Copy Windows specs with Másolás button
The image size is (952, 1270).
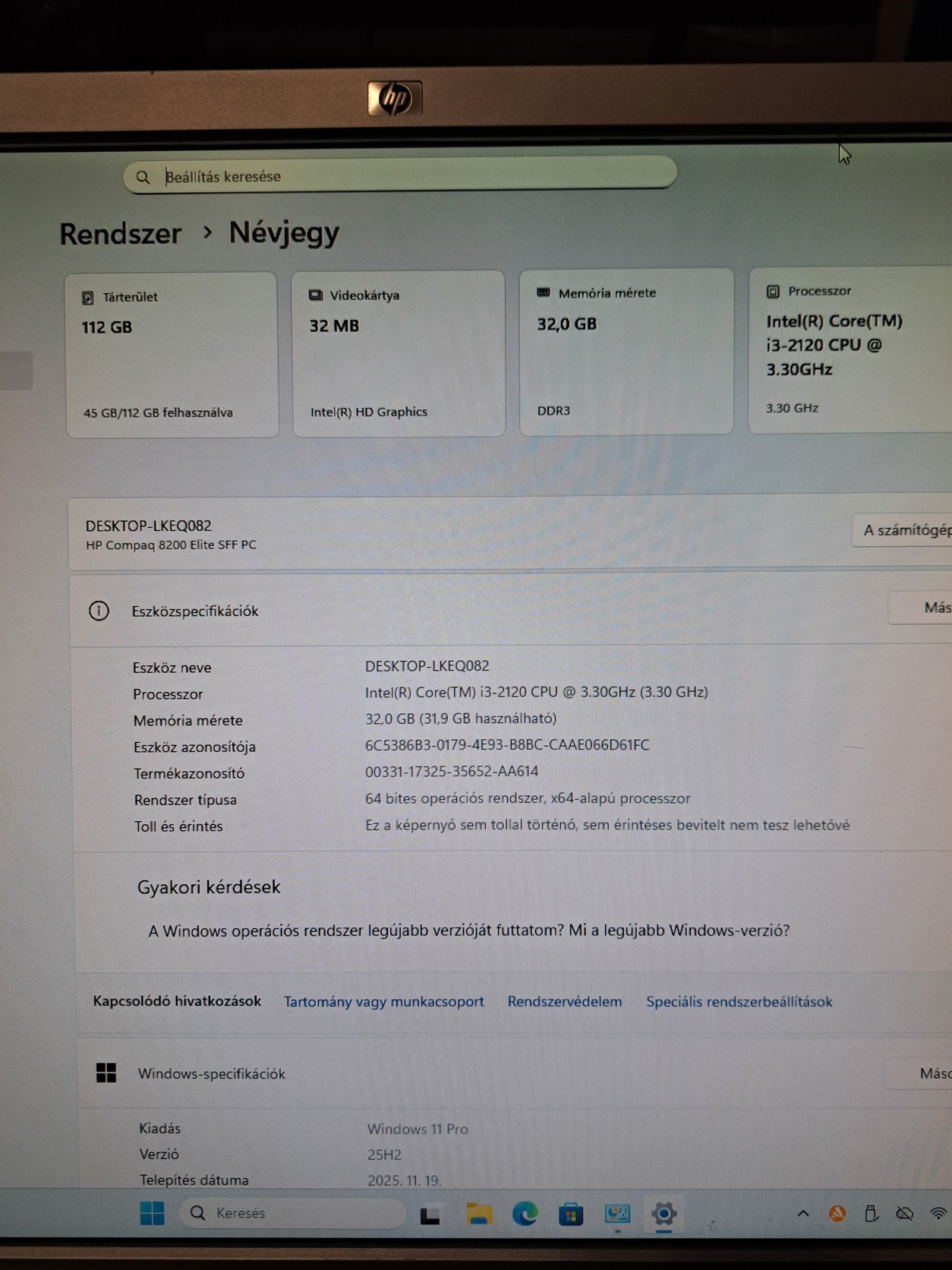[x=920, y=1073]
